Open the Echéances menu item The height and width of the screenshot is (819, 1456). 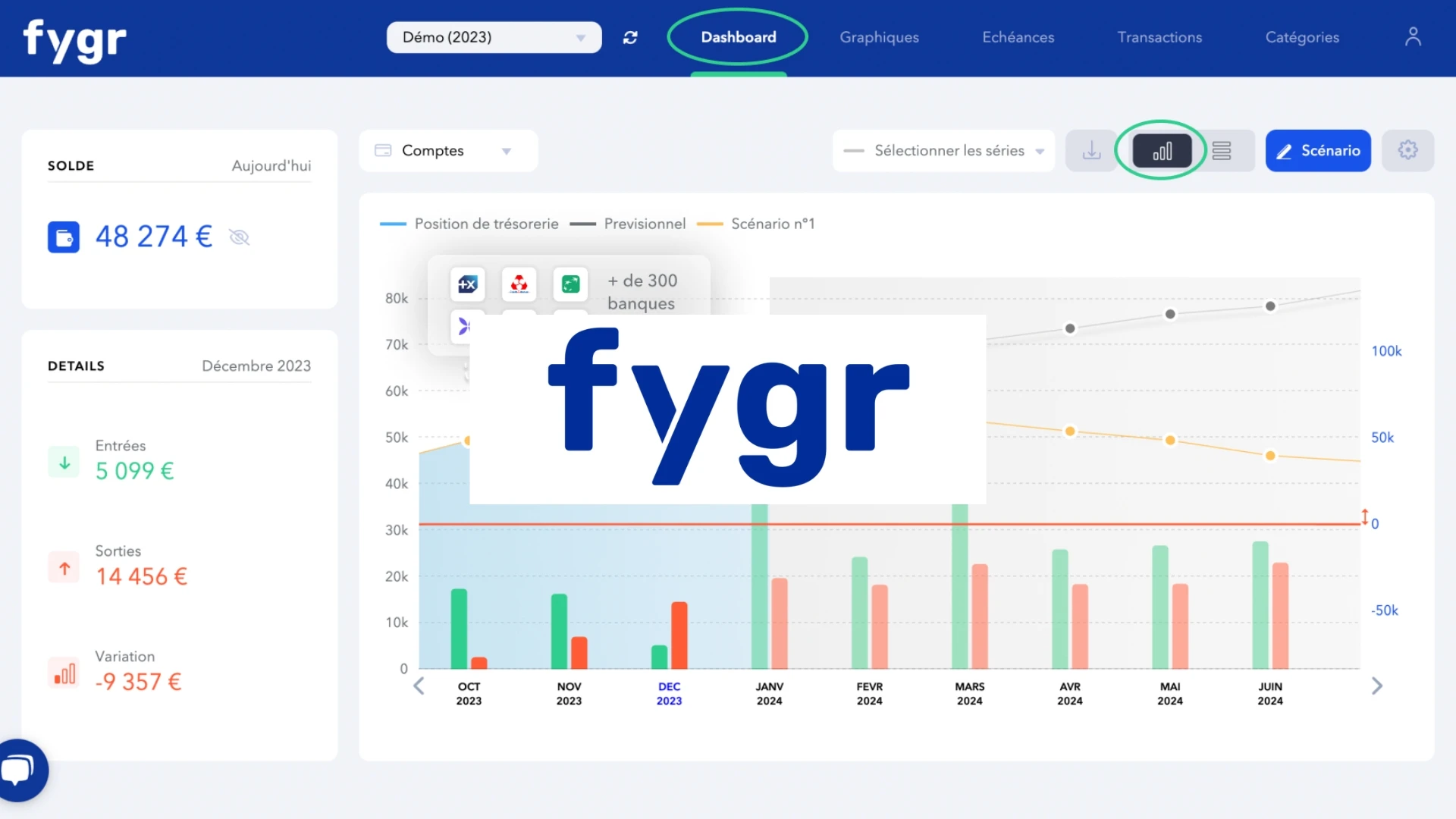pos(1018,37)
